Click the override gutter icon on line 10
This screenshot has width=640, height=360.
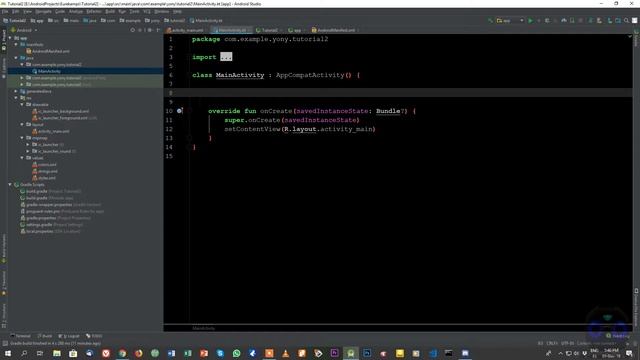point(179,111)
